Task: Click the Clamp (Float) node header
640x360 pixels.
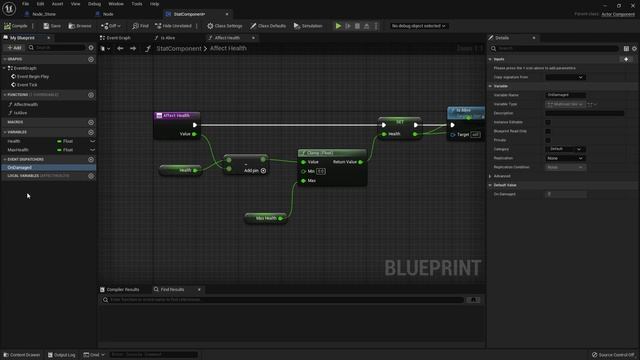Action: (x=332, y=153)
